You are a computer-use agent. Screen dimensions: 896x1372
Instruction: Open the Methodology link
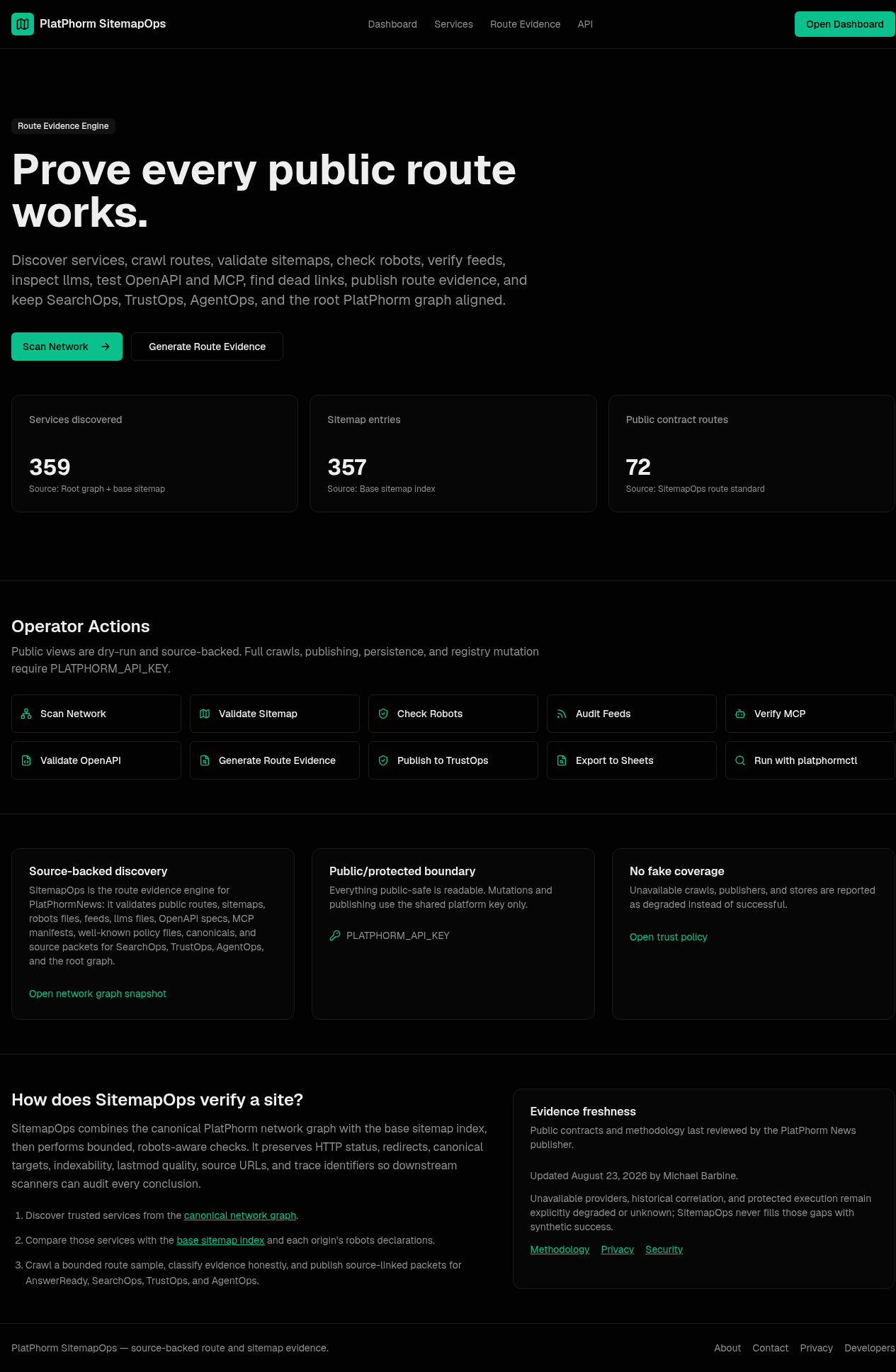pyautogui.click(x=560, y=1249)
